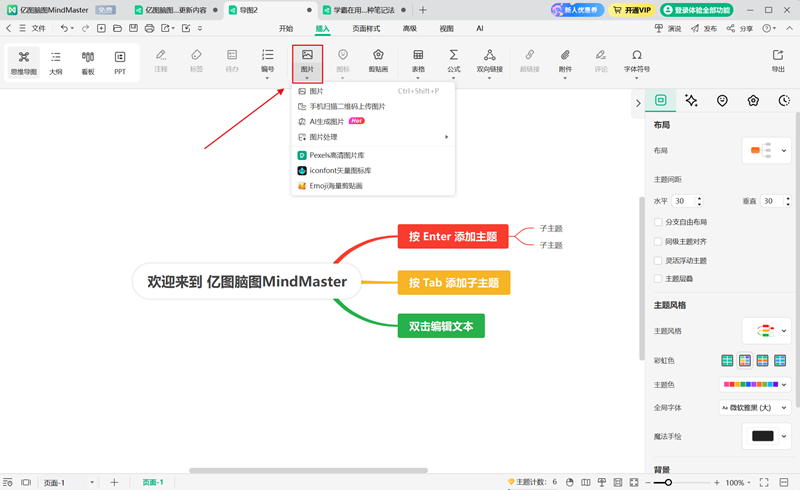The height and width of the screenshot is (490, 800).
Task: Insert numbering using the 编号 icon
Action: coord(267,62)
